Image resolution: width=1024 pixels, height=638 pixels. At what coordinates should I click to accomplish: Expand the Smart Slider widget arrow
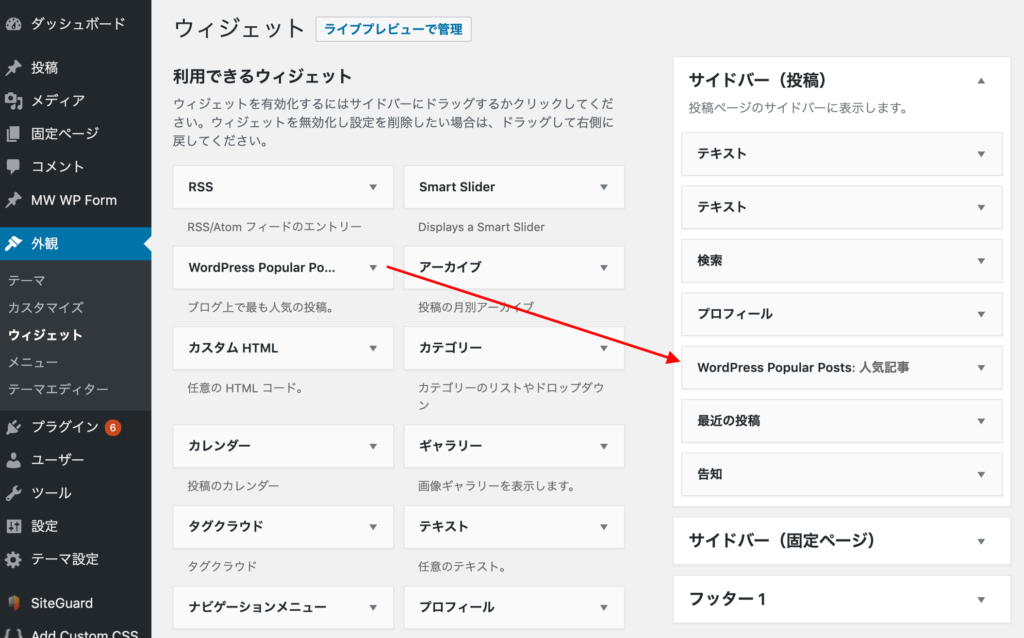tap(604, 187)
